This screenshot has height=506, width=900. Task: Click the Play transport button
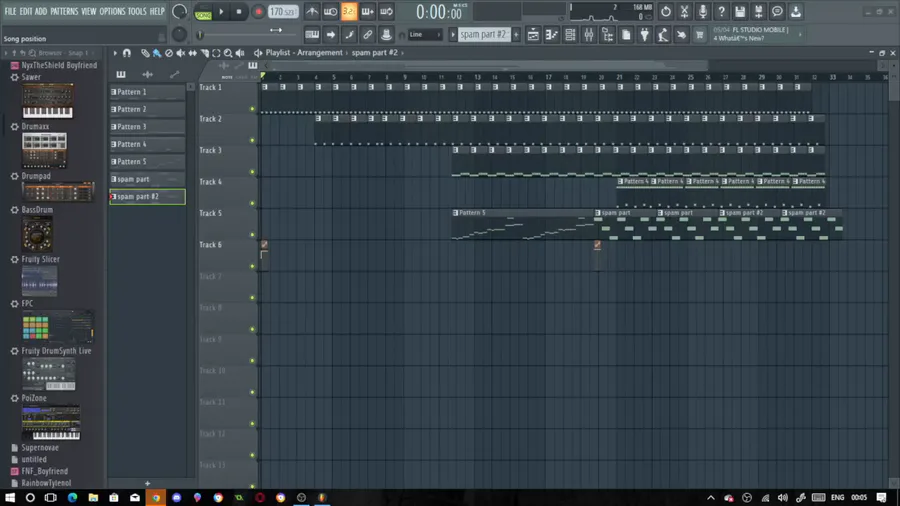point(221,11)
